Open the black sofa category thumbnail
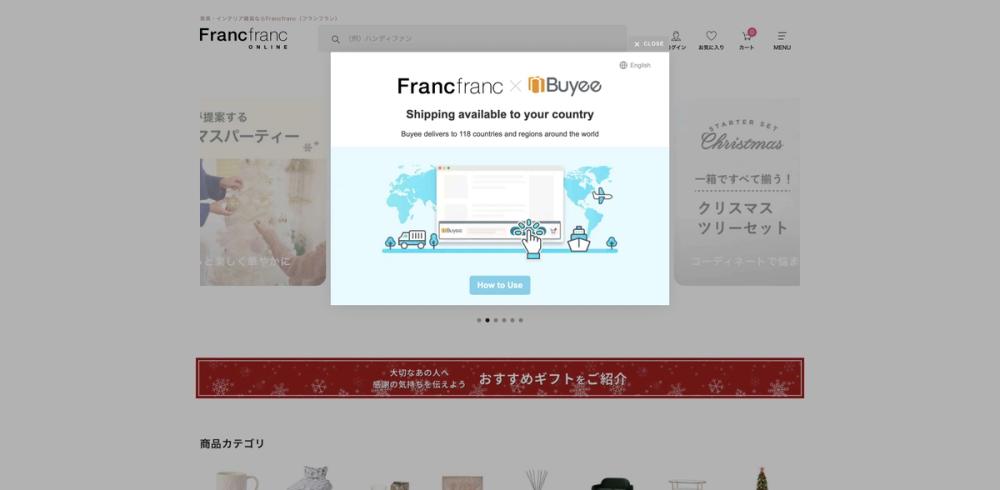This screenshot has width=1000, height=490. point(612,482)
